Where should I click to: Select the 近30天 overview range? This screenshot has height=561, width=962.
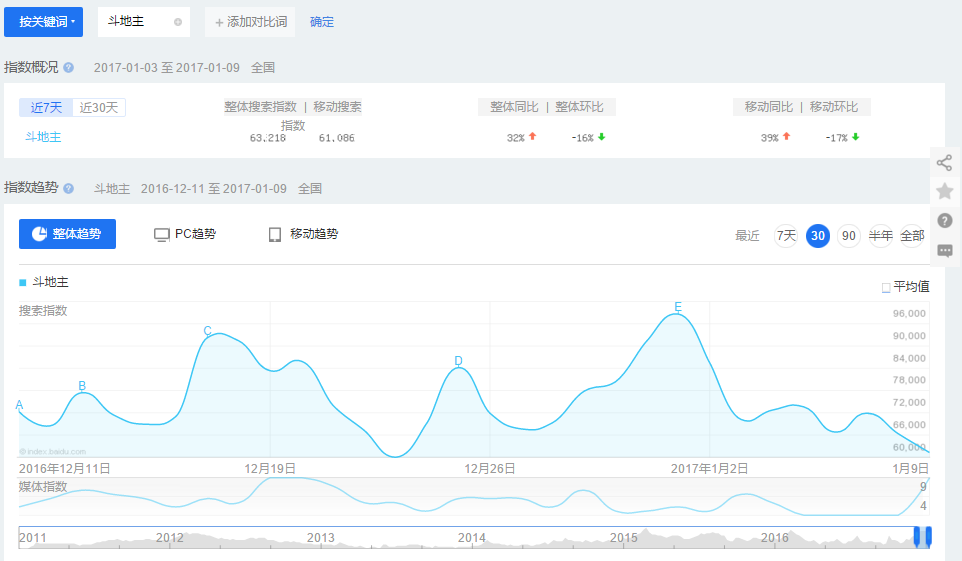tap(99, 108)
